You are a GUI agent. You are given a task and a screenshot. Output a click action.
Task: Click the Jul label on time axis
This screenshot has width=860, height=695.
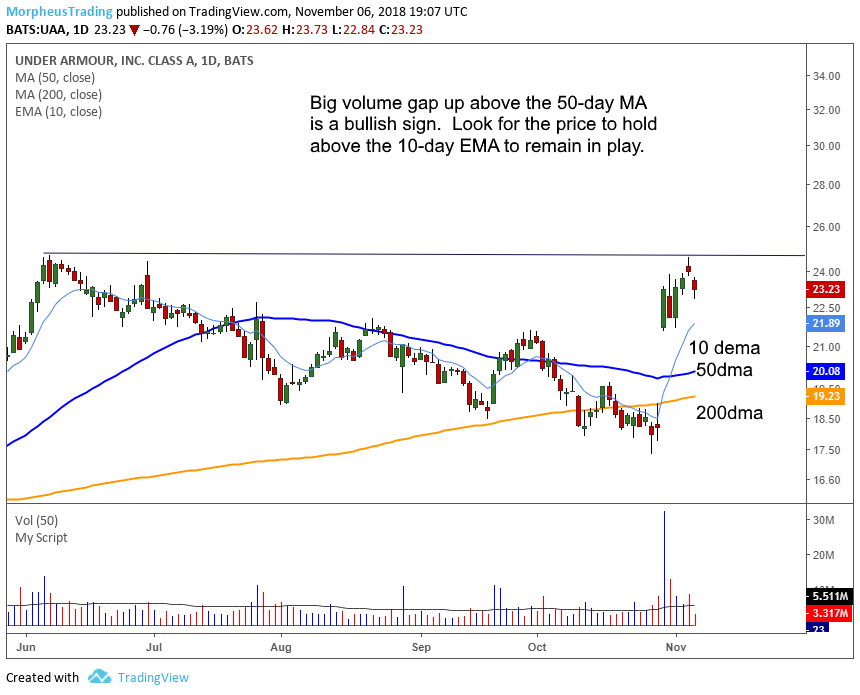154,647
